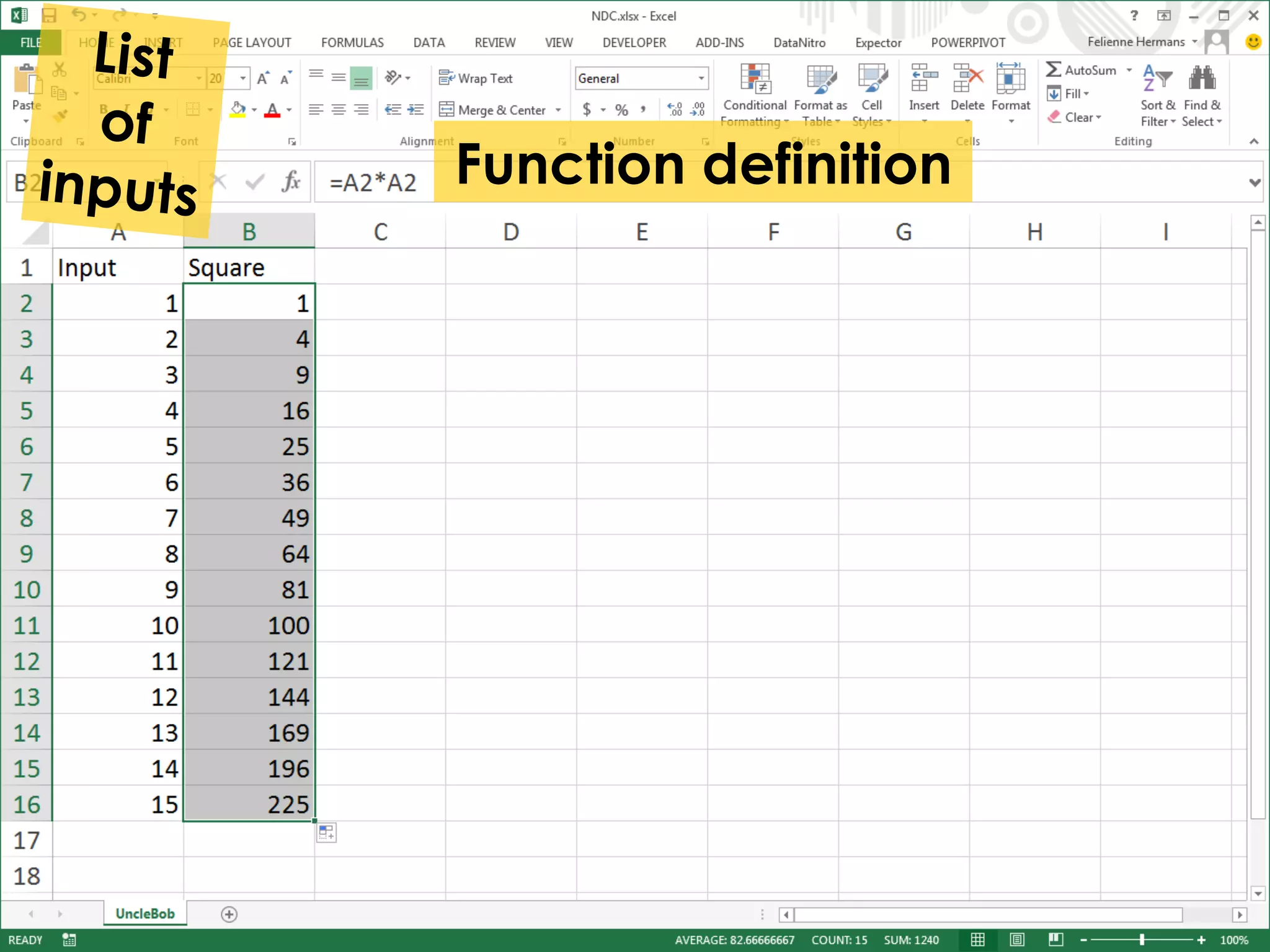This screenshot has height=952, width=1270.
Task: Toggle Align Right horizontal alignment
Action: pyautogui.click(x=361, y=110)
